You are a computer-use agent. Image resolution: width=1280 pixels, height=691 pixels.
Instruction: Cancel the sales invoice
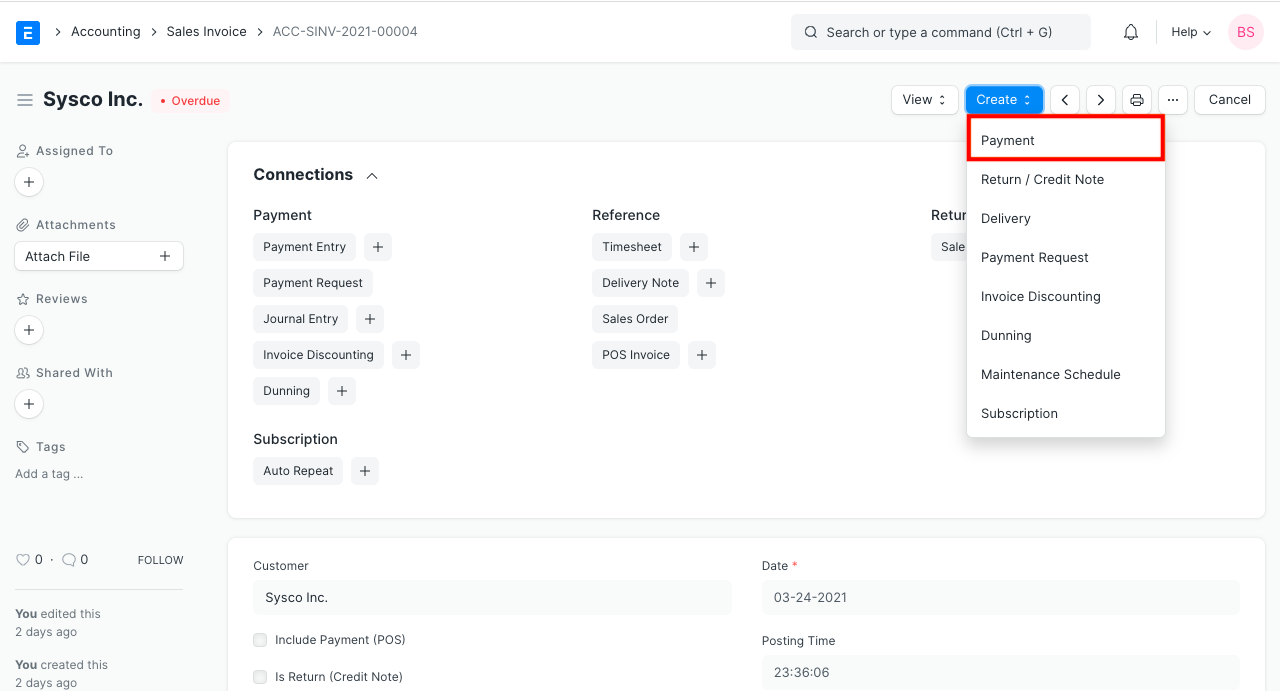1229,99
